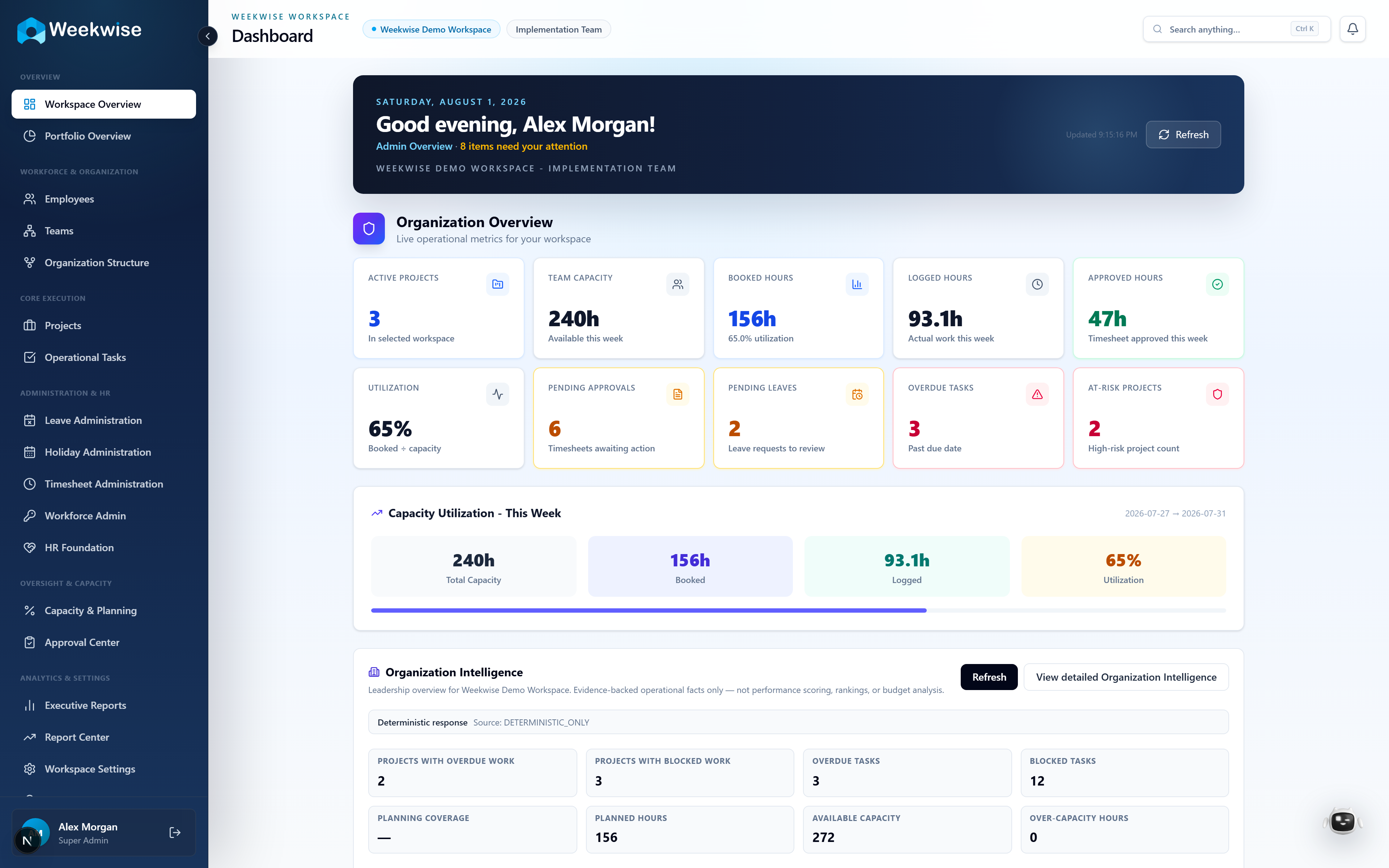The width and height of the screenshot is (1389, 868).
Task: Open the Weekwise Demo Workspace selector pill
Action: pyautogui.click(x=431, y=29)
